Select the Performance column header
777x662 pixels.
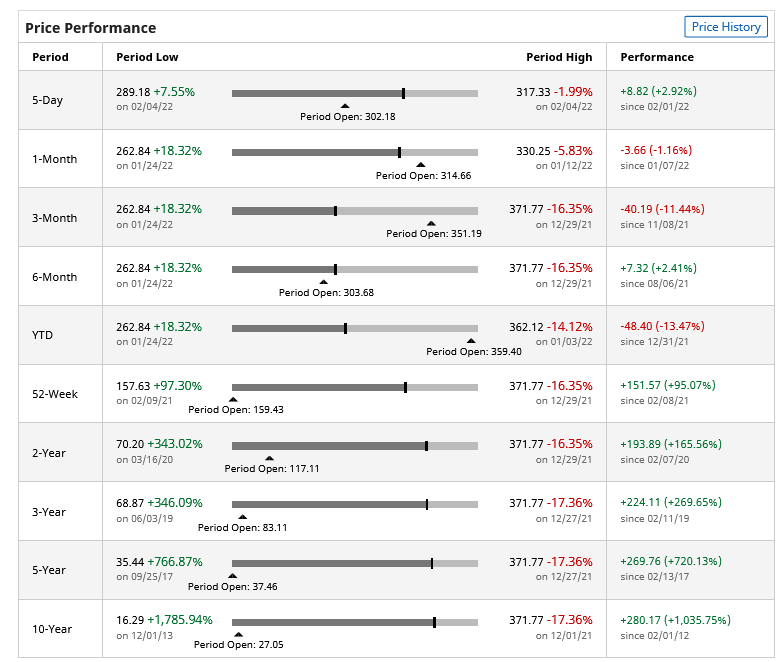pos(657,57)
